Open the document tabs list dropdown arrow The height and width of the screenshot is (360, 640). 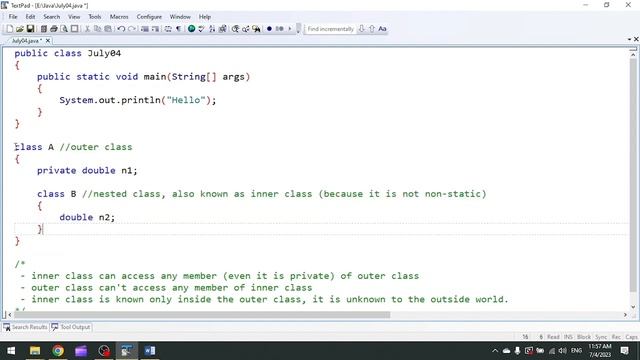(629, 39)
